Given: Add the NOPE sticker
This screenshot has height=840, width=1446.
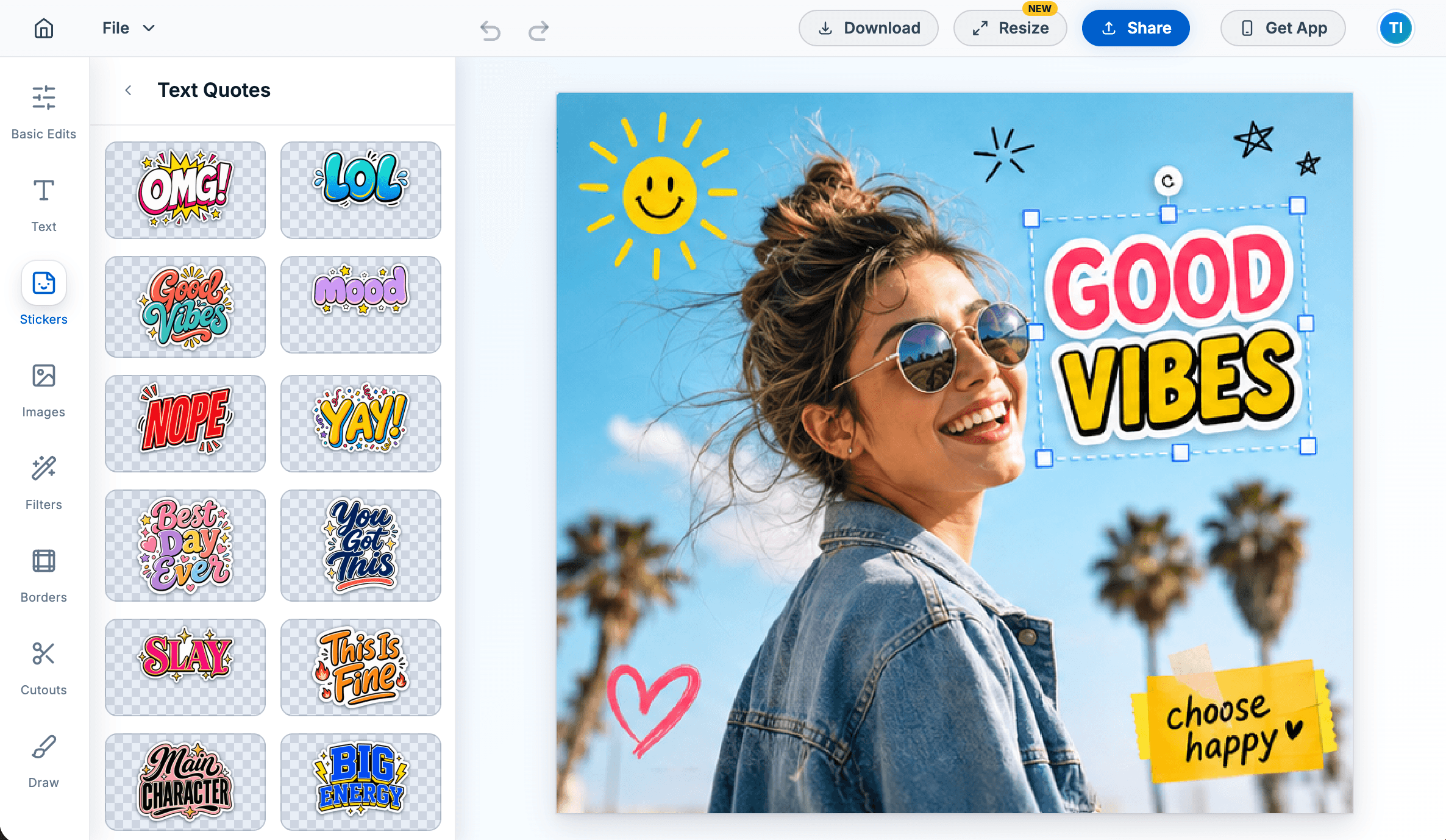Looking at the screenshot, I should (x=185, y=423).
